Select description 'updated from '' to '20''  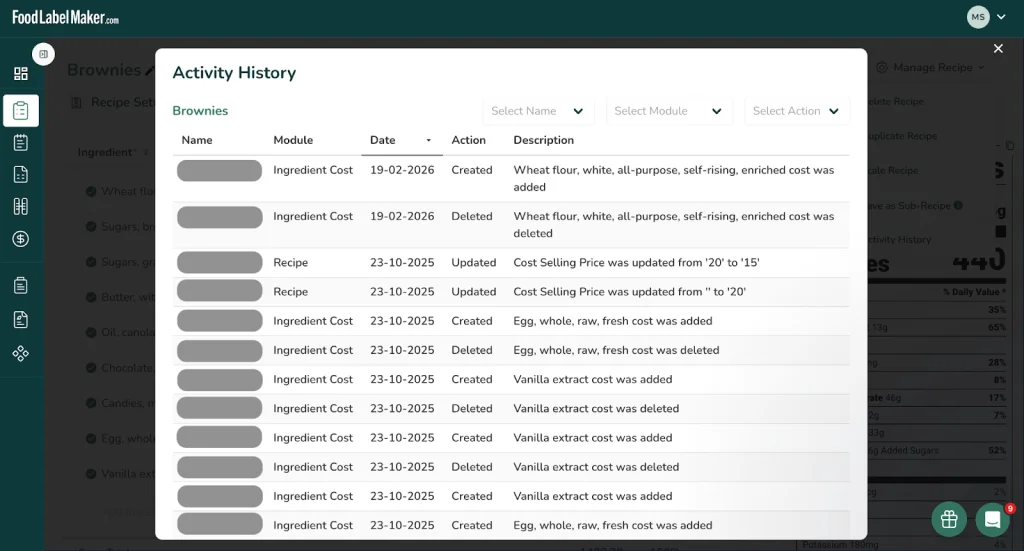pyautogui.click(x=629, y=292)
